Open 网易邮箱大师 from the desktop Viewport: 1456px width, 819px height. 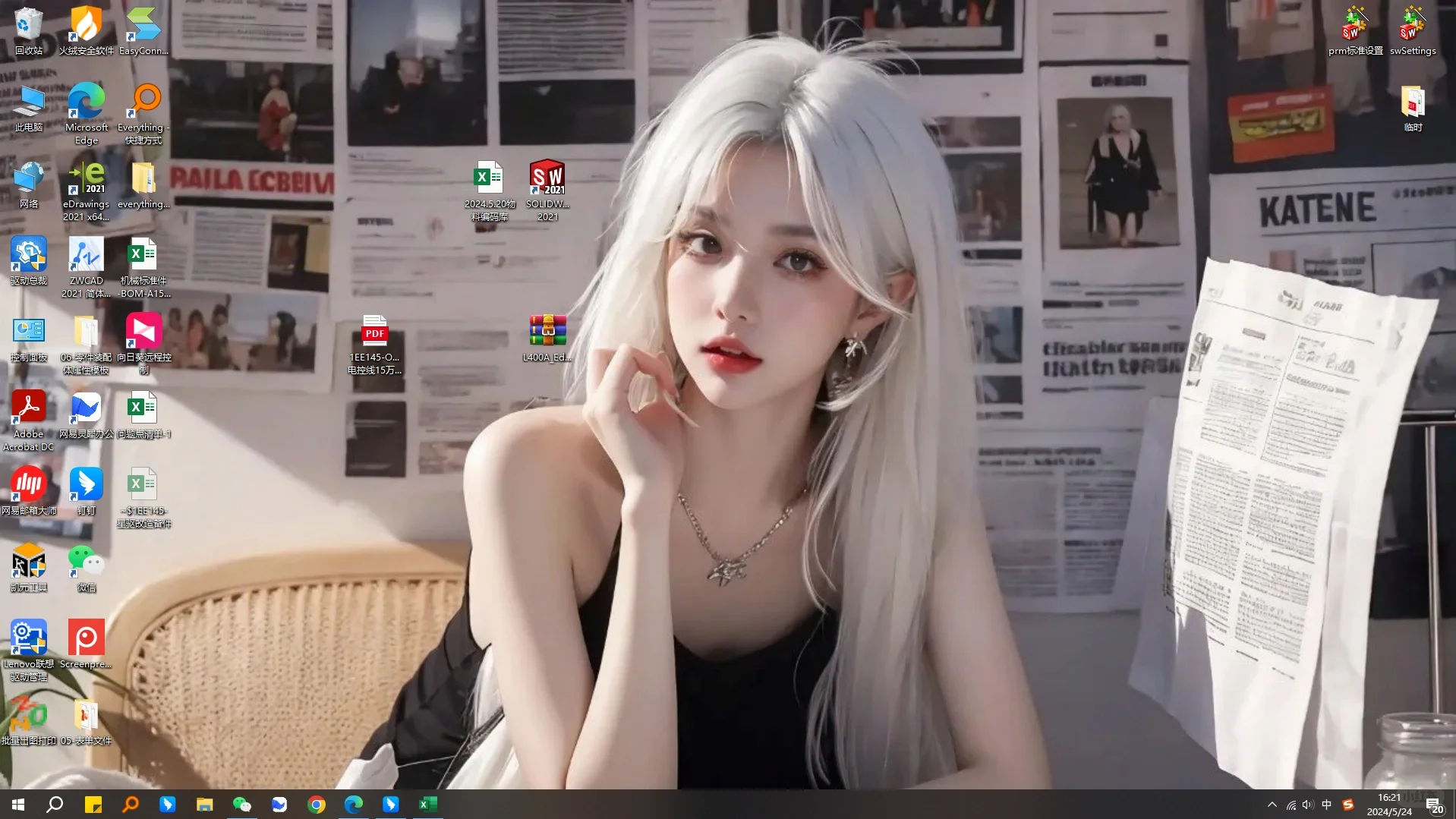[29, 491]
